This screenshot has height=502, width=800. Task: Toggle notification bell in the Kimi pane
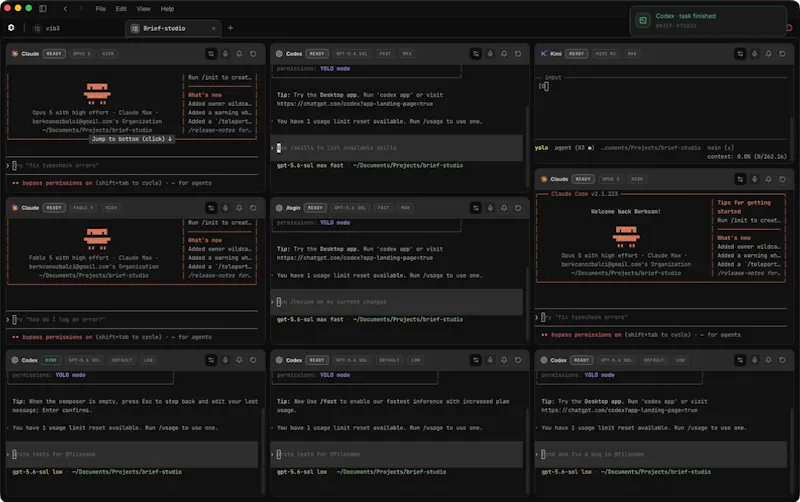click(x=768, y=54)
